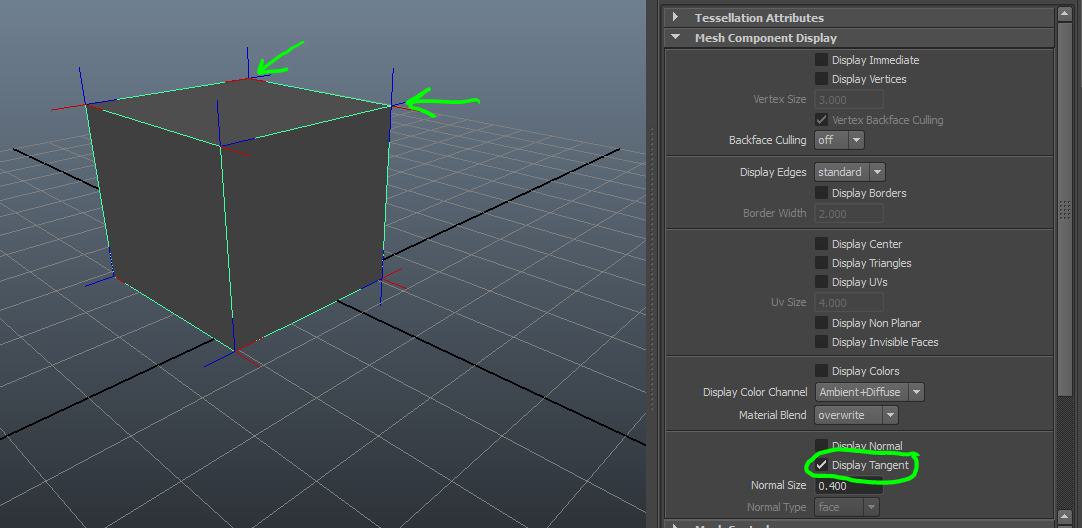The image size is (1082, 528).
Task: Click the Uv Size field
Action: [x=849, y=302]
